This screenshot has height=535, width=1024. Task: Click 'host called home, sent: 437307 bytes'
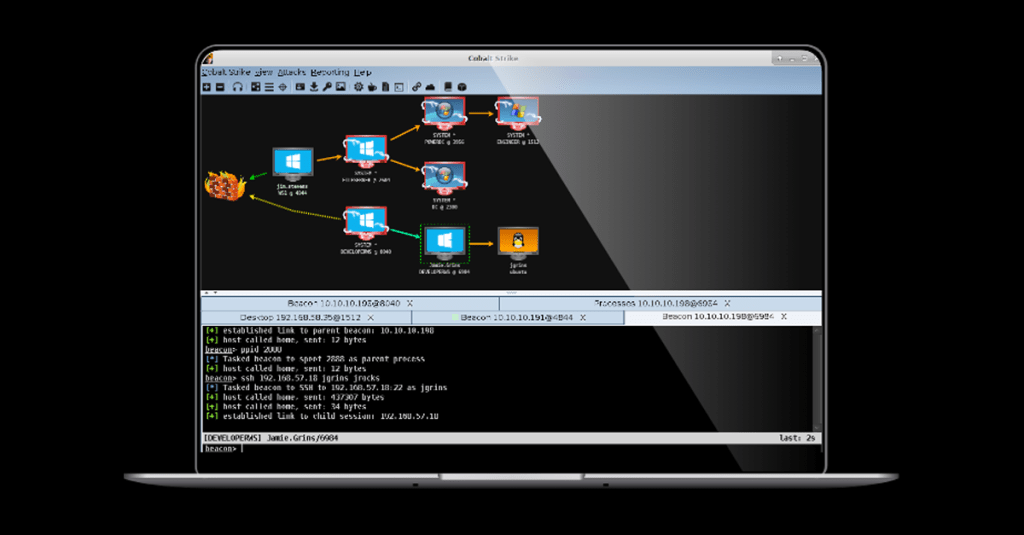click(x=295, y=397)
